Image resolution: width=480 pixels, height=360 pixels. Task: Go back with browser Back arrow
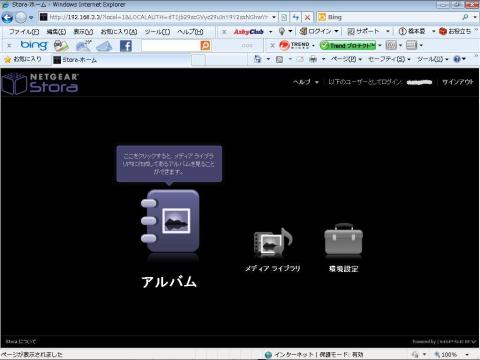[x=7, y=17]
